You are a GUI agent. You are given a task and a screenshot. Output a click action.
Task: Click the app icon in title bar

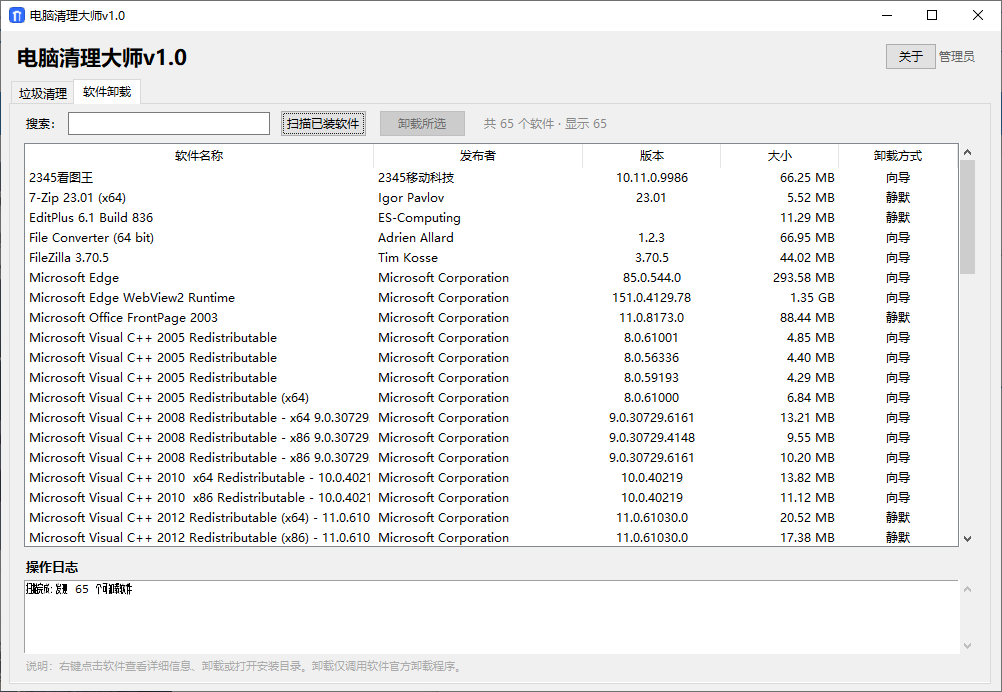tap(17, 15)
